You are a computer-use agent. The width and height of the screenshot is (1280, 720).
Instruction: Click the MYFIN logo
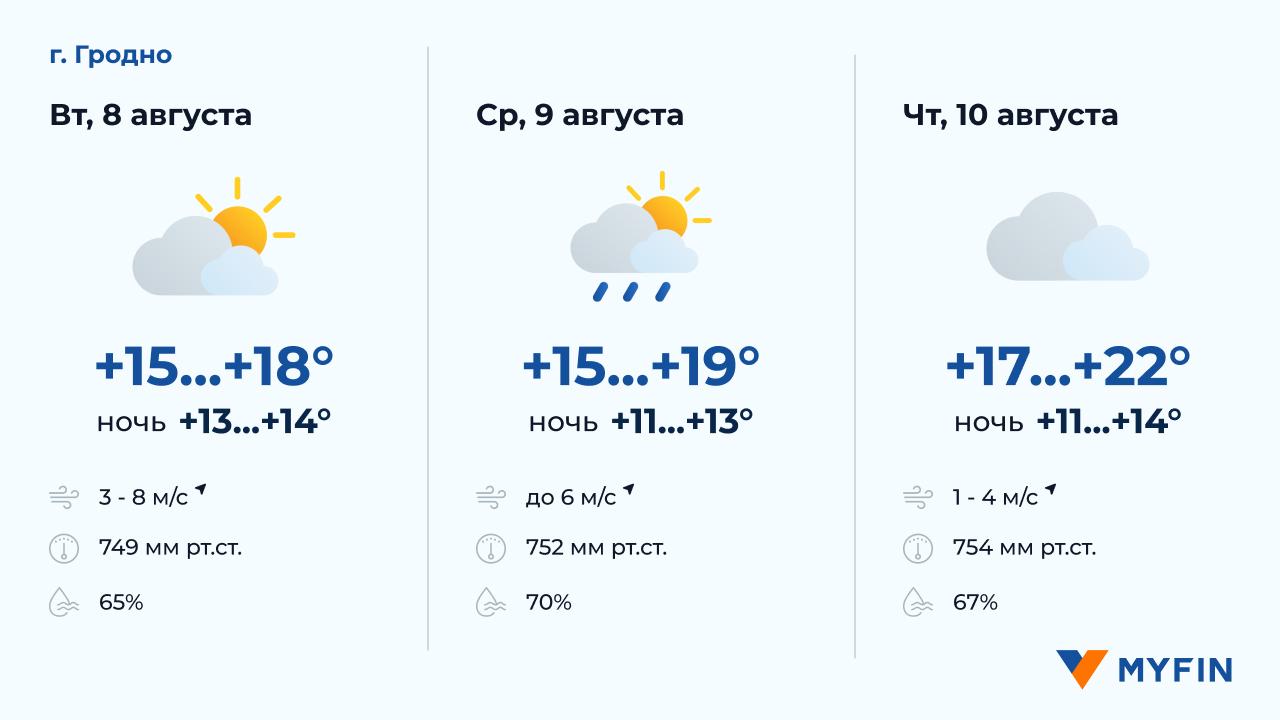click(x=1144, y=669)
